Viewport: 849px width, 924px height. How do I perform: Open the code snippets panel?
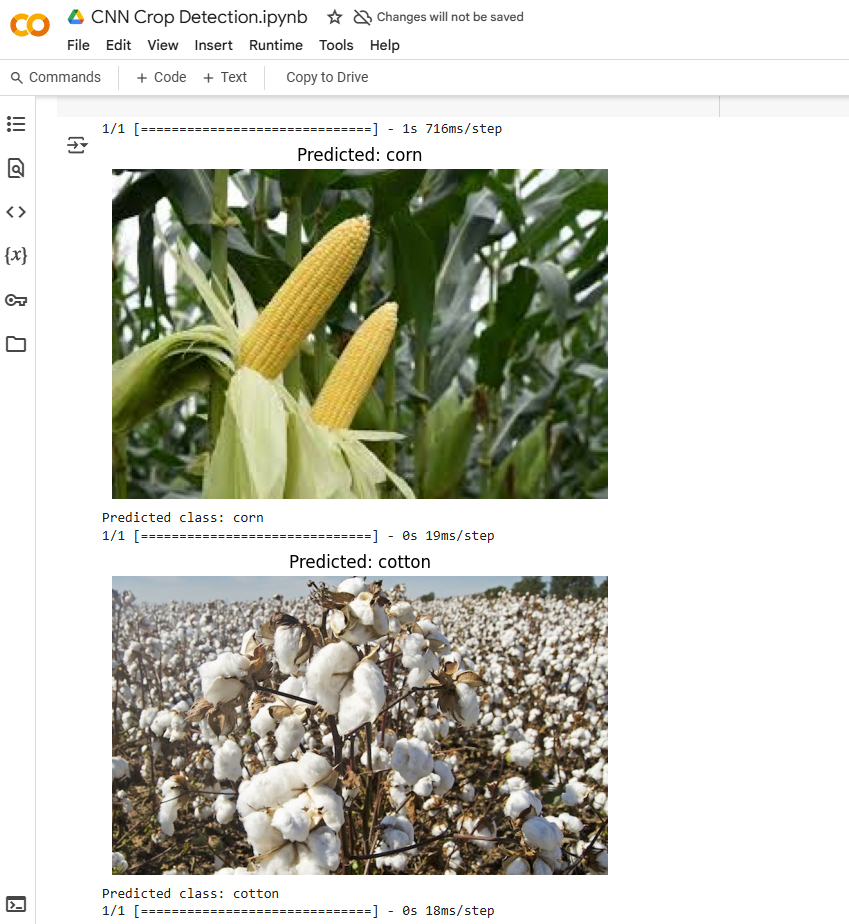(16, 211)
